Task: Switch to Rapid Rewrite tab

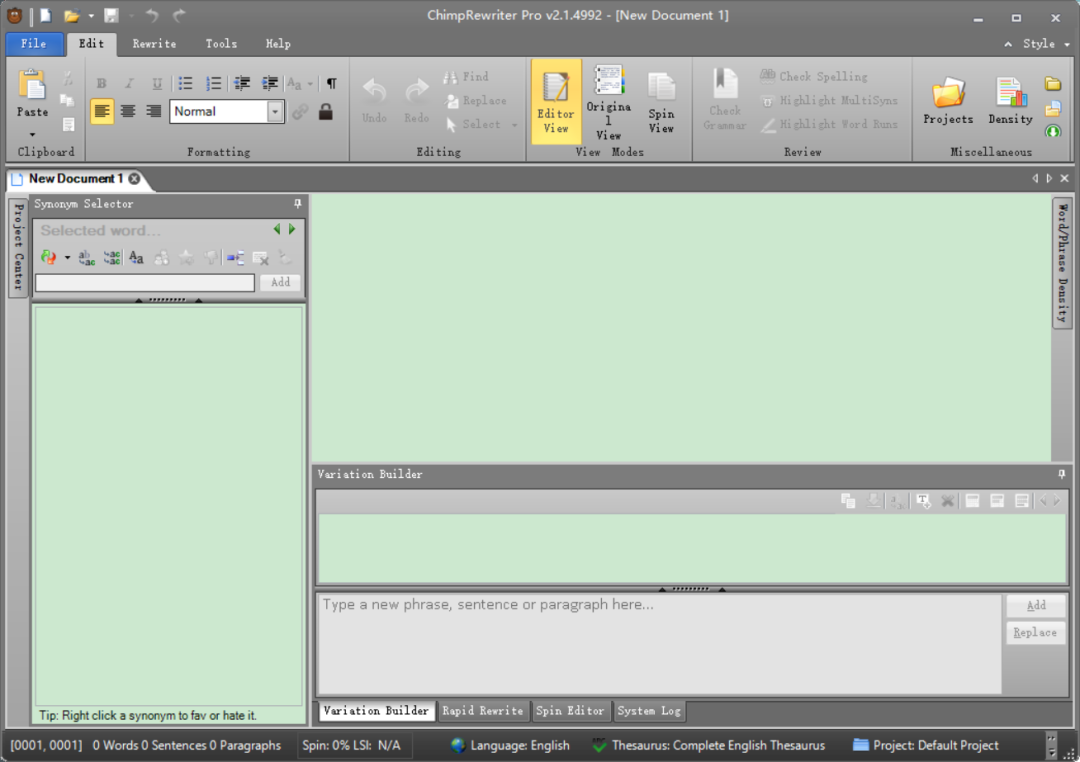Action: [483, 711]
